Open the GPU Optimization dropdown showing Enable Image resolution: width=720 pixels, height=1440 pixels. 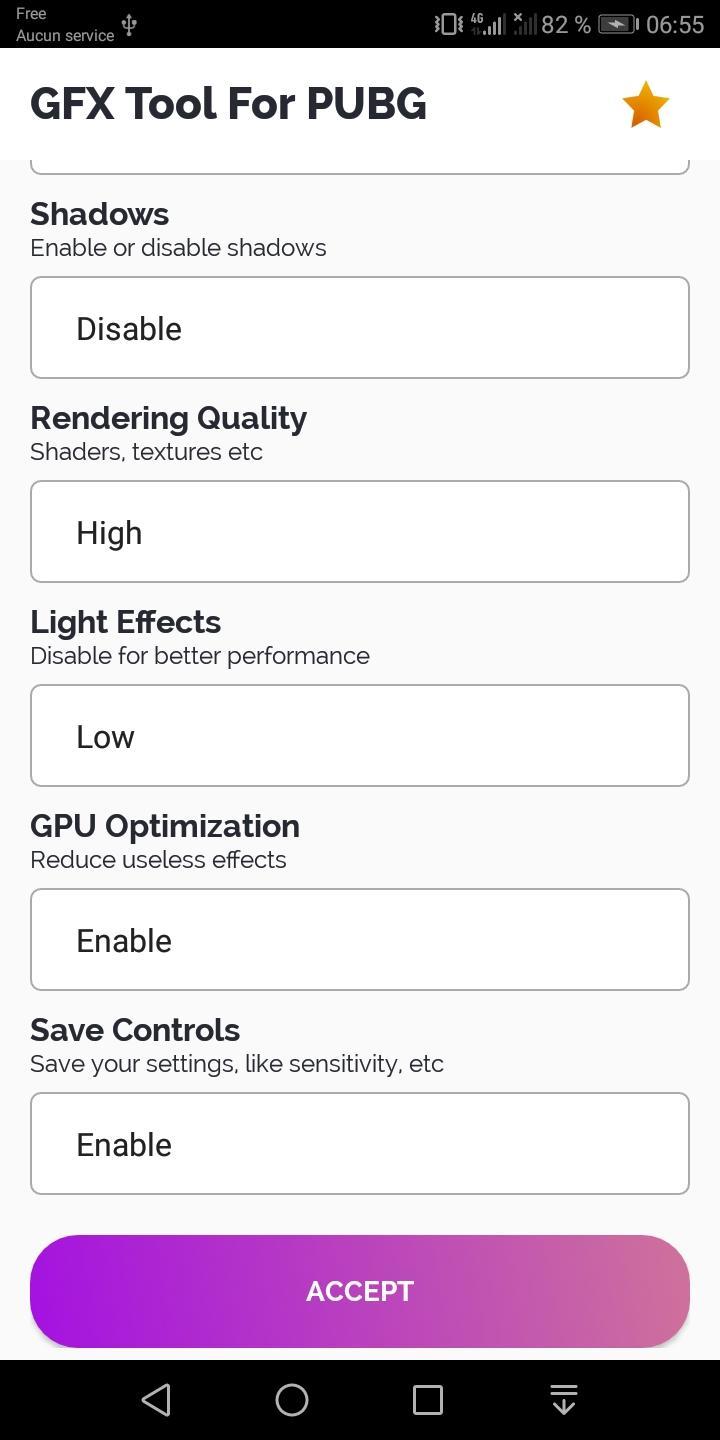click(x=360, y=940)
